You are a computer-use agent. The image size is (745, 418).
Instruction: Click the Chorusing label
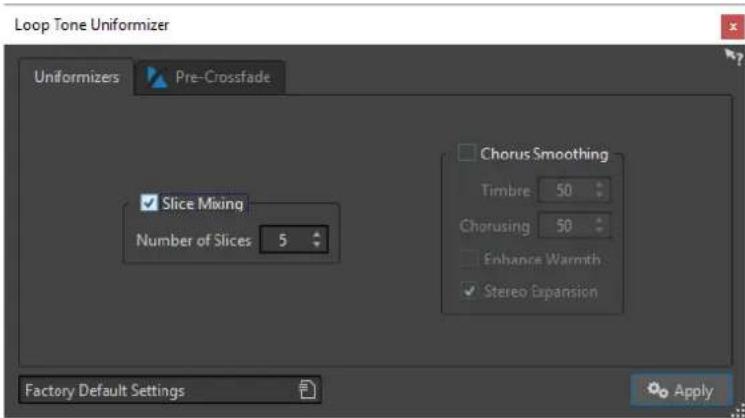click(495, 226)
